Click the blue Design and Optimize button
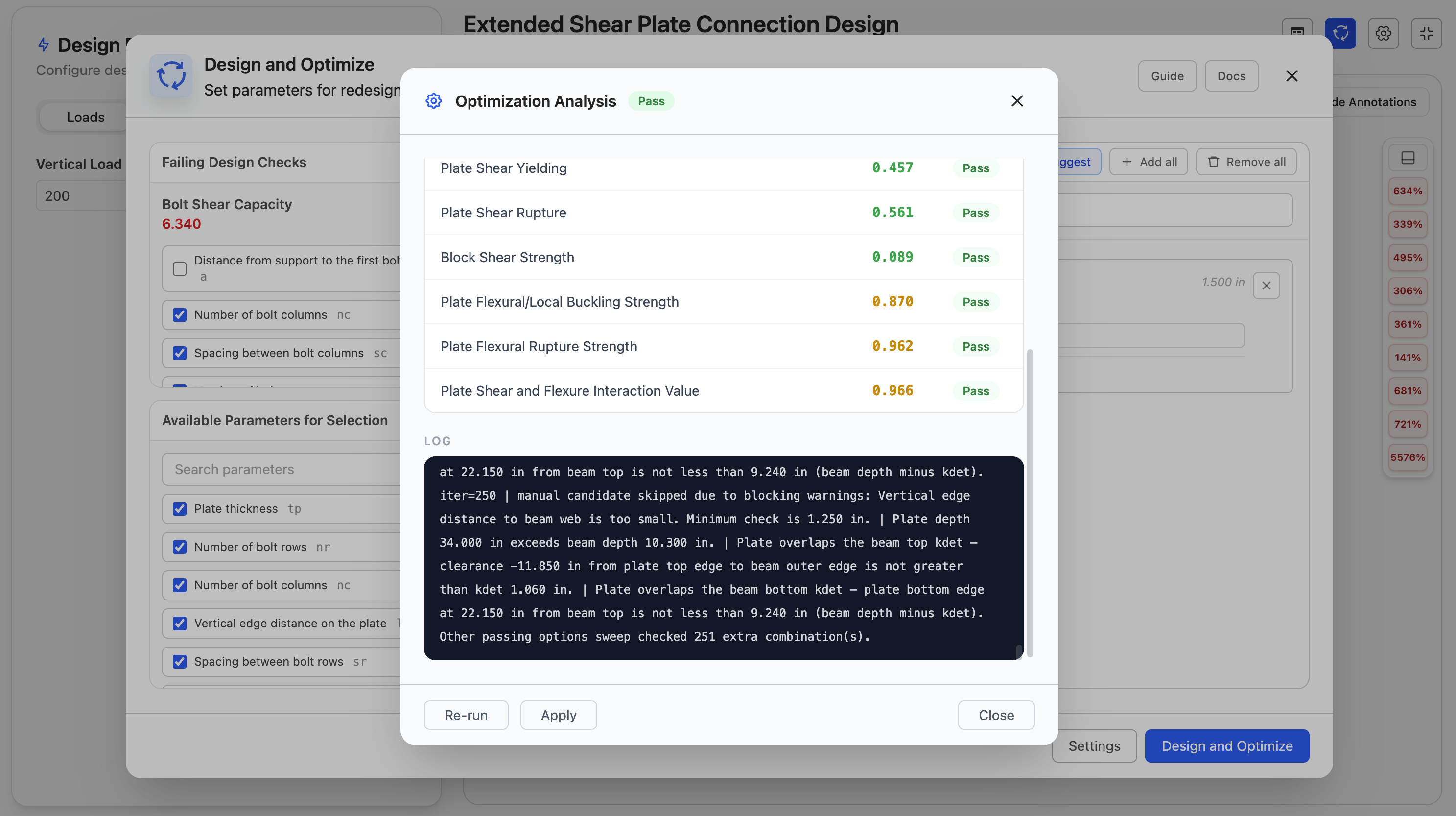Image resolution: width=1456 pixels, height=816 pixels. tap(1227, 746)
